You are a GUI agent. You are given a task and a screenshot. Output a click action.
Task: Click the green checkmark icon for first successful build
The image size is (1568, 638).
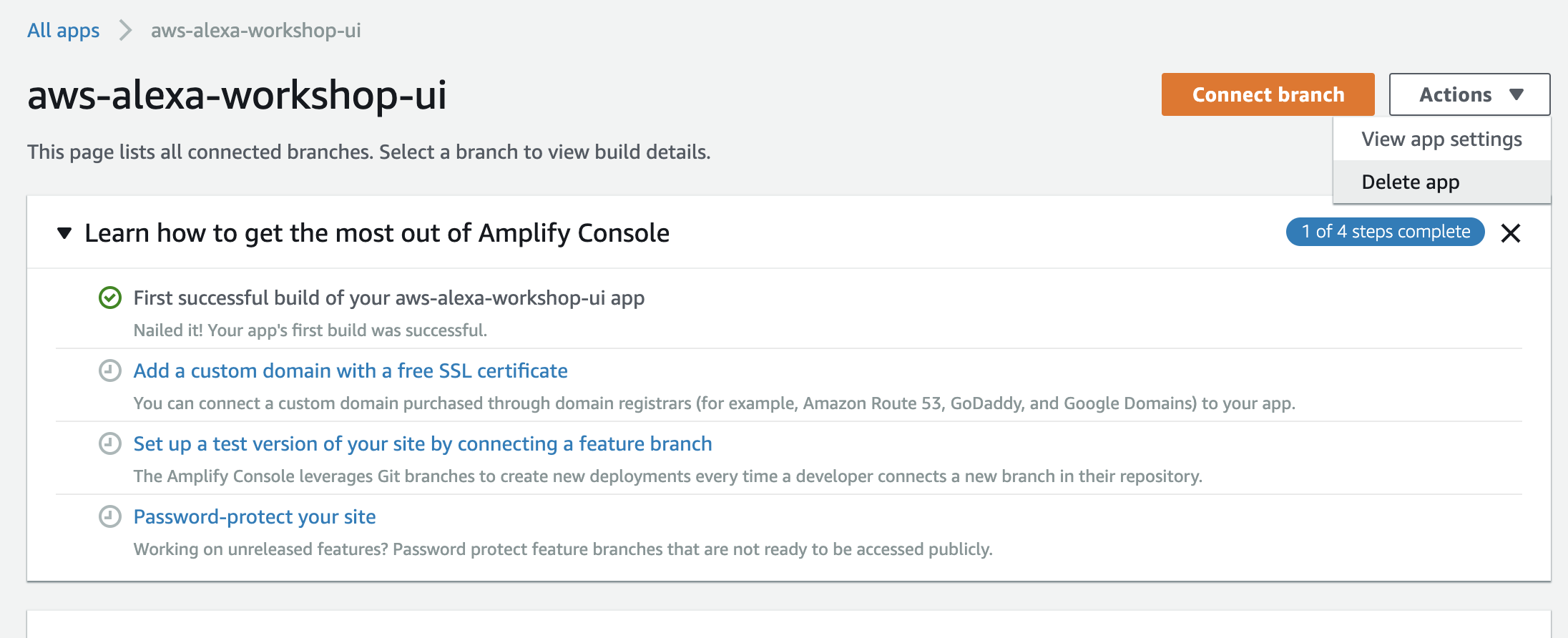pos(110,298)
